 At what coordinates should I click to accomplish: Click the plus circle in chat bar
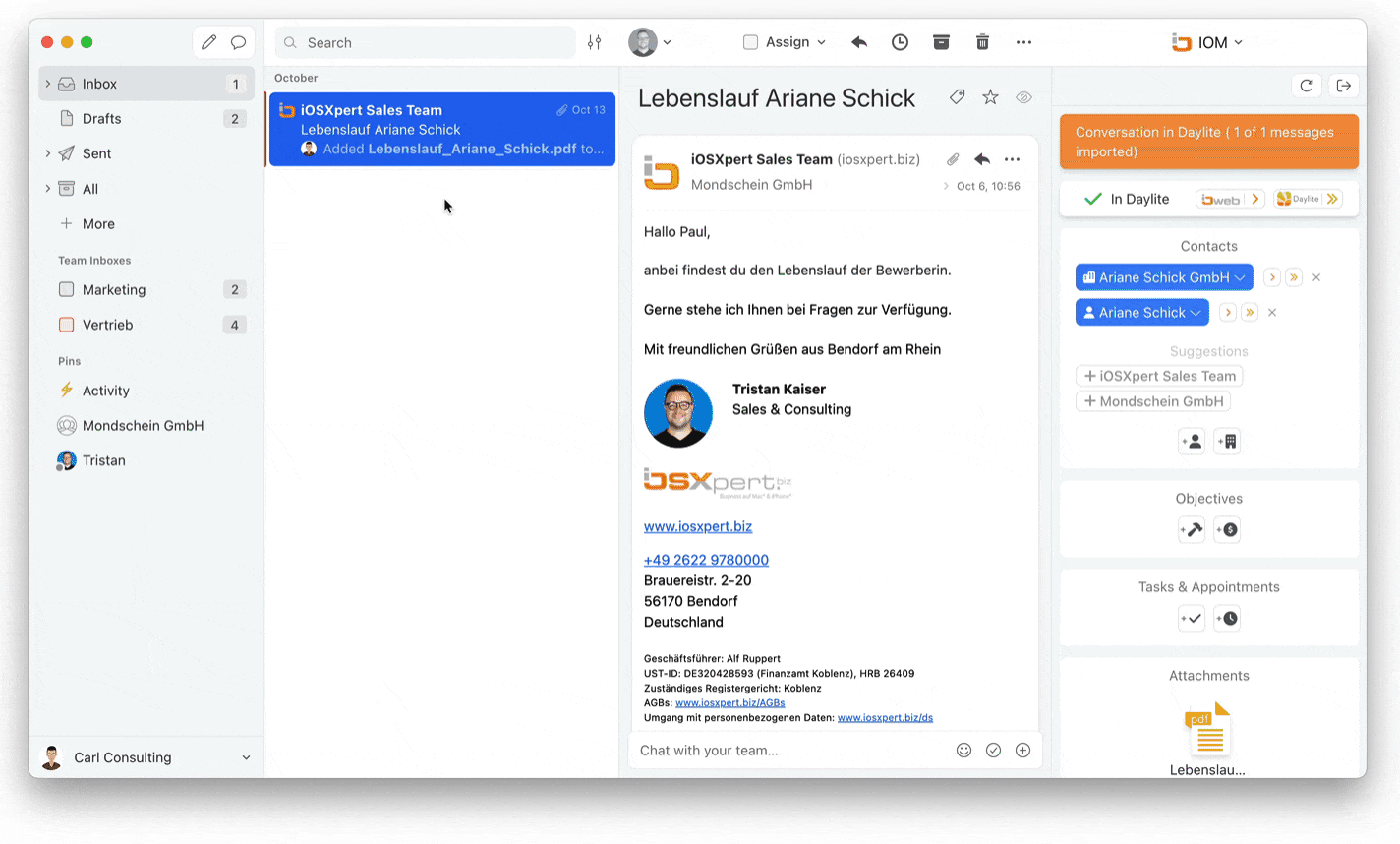(x=1022, y=750)
